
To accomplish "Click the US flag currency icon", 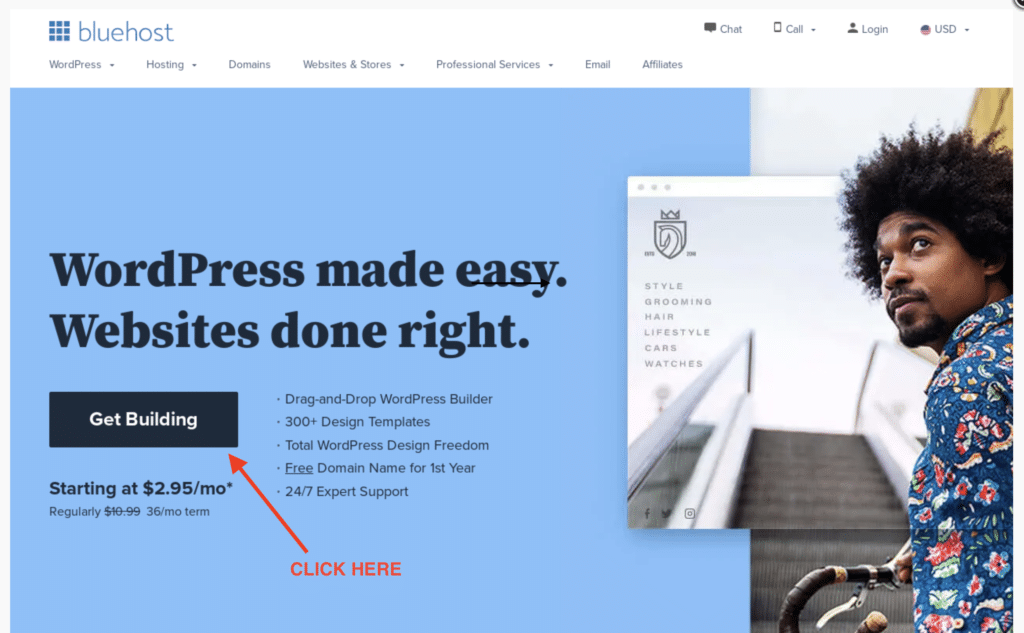I will coord(925,29).
